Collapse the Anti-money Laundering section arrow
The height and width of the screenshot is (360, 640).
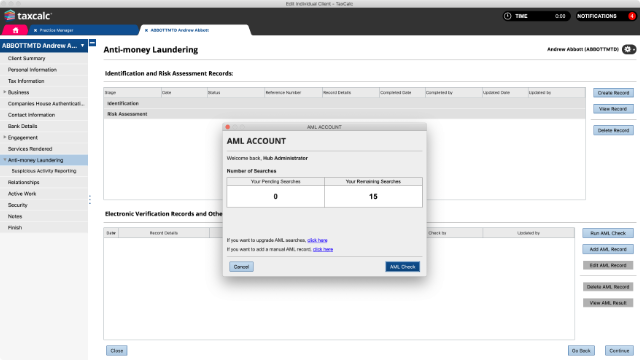click(4, 160)
